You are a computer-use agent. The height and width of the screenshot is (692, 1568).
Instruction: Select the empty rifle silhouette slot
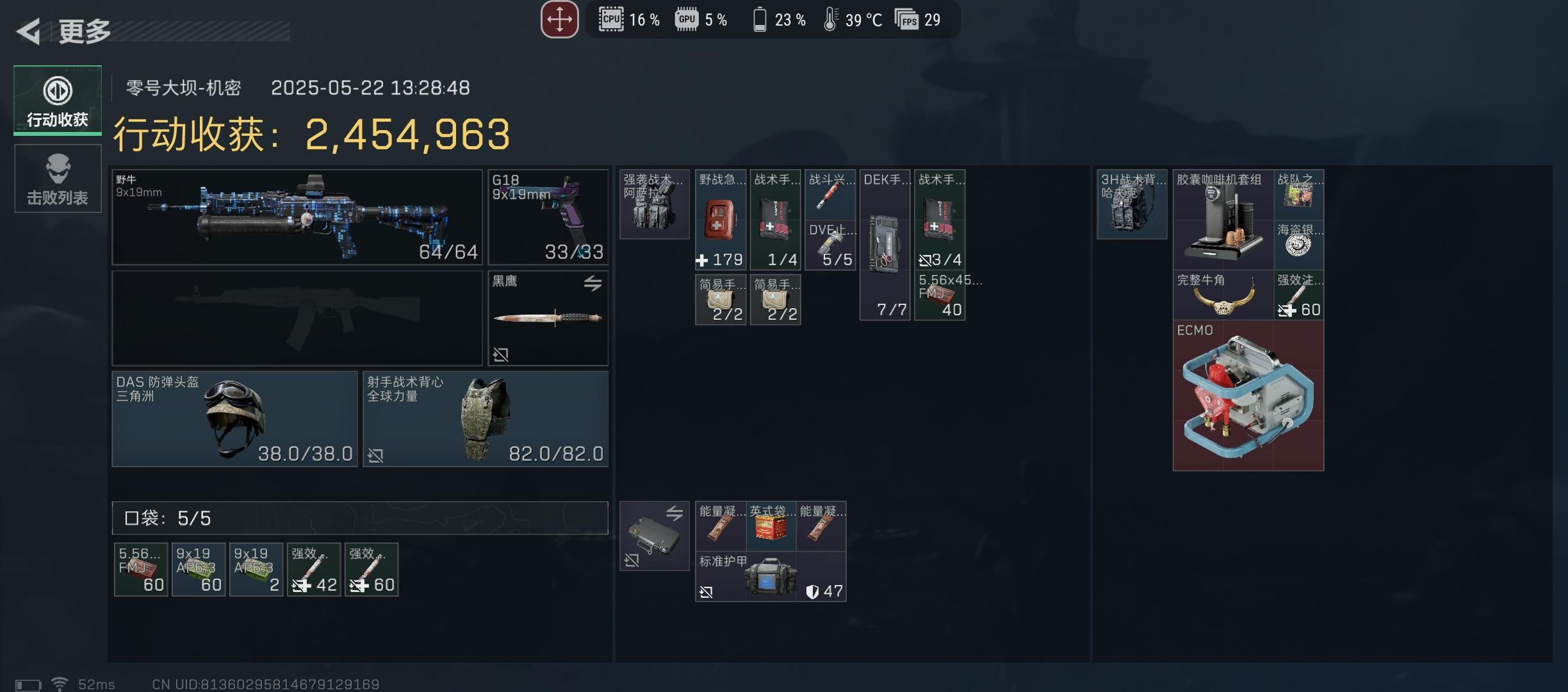297,318
